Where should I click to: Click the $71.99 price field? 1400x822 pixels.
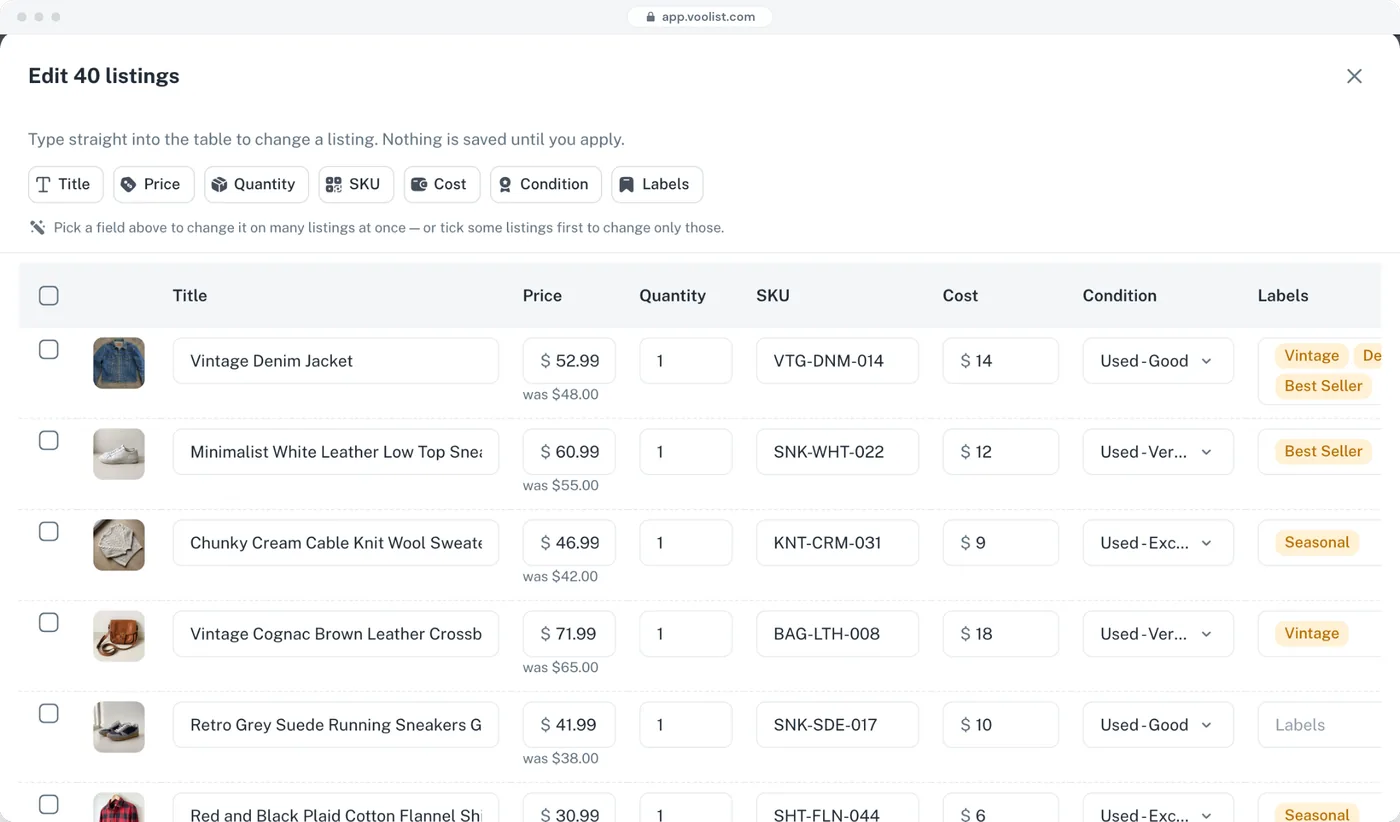click(569, 634)
